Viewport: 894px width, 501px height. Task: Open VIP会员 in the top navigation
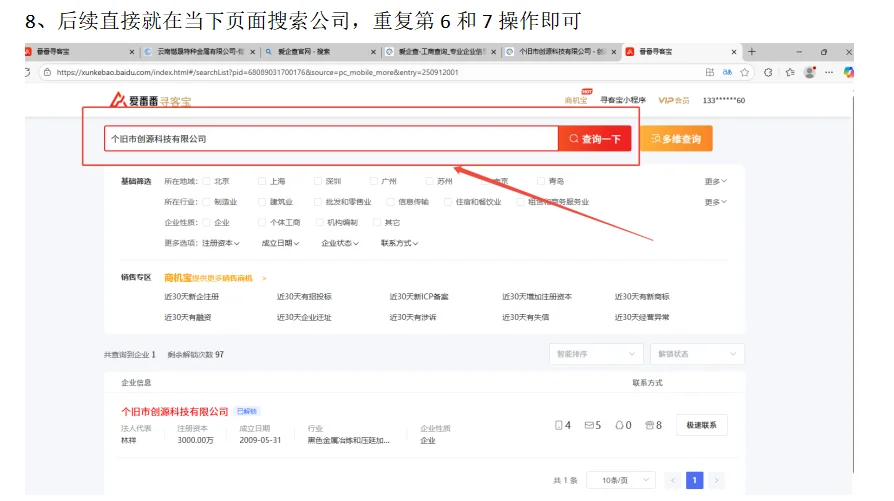674,100
